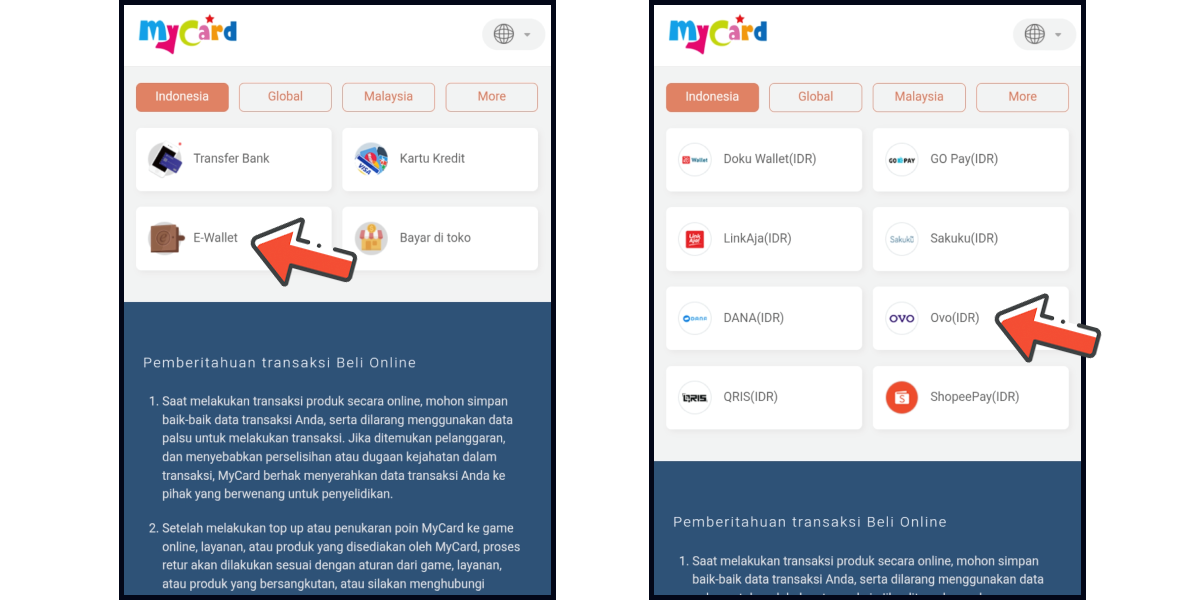1200x600 pixels.
Task: Select the LinkAja red logo icon
Action: (695, 239)
